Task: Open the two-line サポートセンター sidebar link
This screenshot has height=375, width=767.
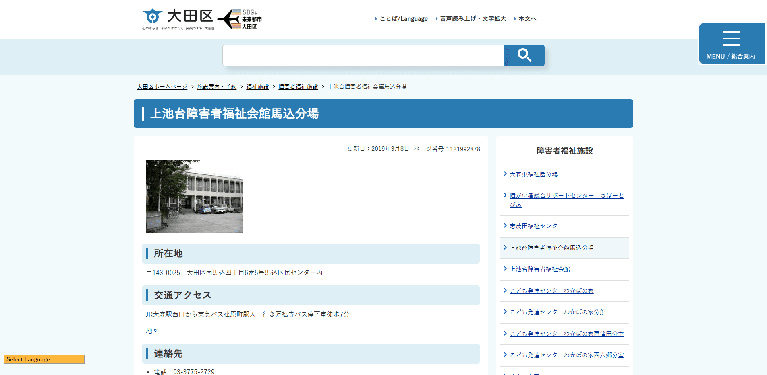Action: tap(566, 200)
